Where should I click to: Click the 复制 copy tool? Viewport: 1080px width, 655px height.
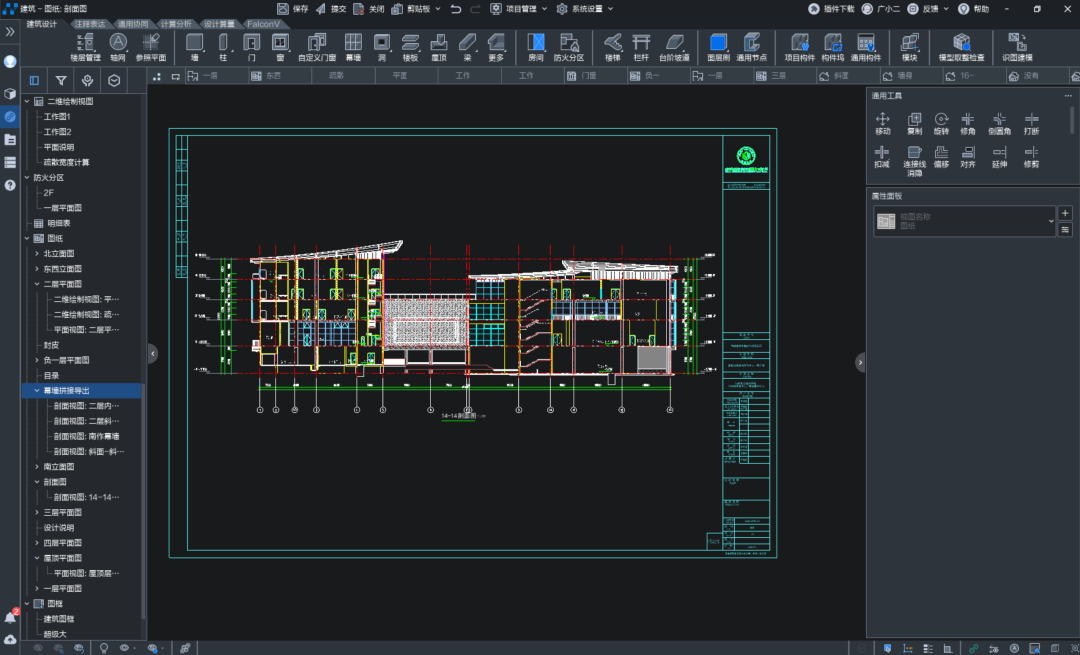914,124
